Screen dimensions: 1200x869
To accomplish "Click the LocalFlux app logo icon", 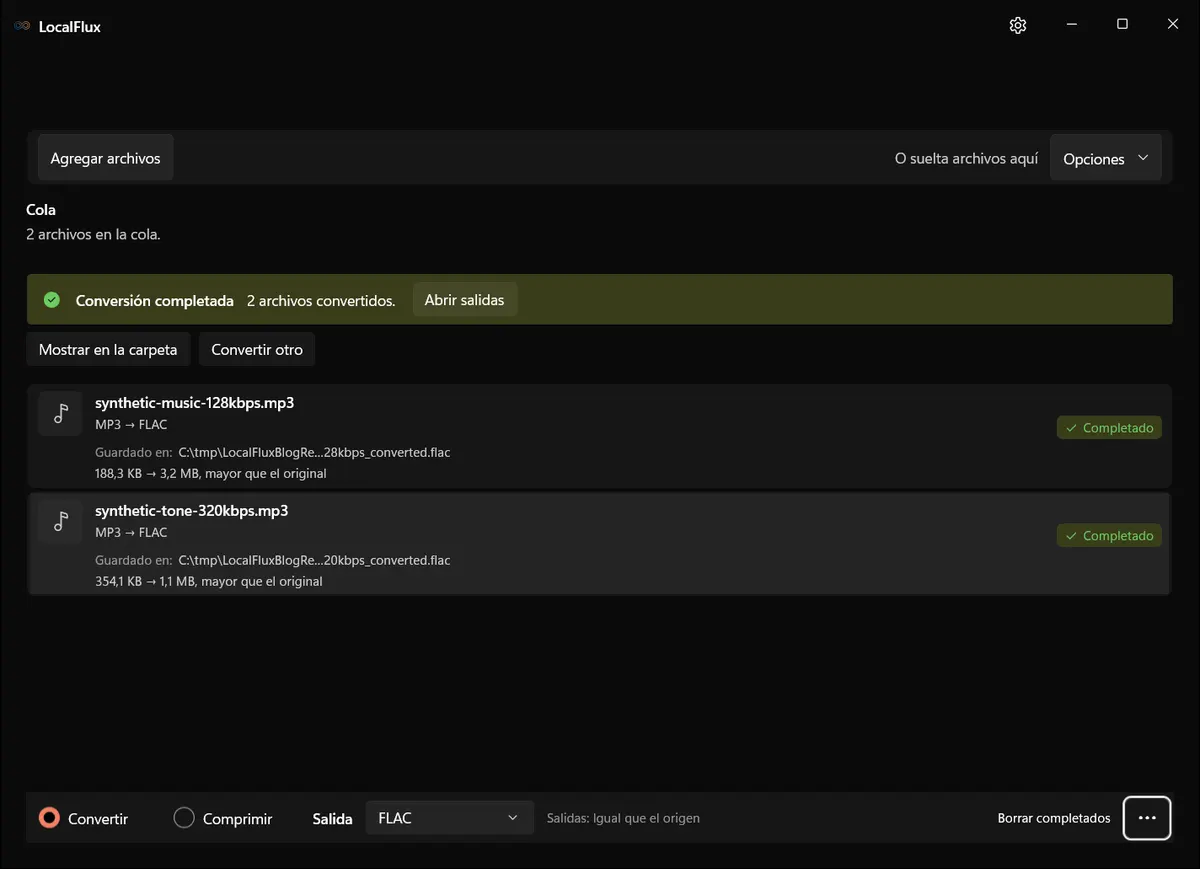I will pos(22,26).
